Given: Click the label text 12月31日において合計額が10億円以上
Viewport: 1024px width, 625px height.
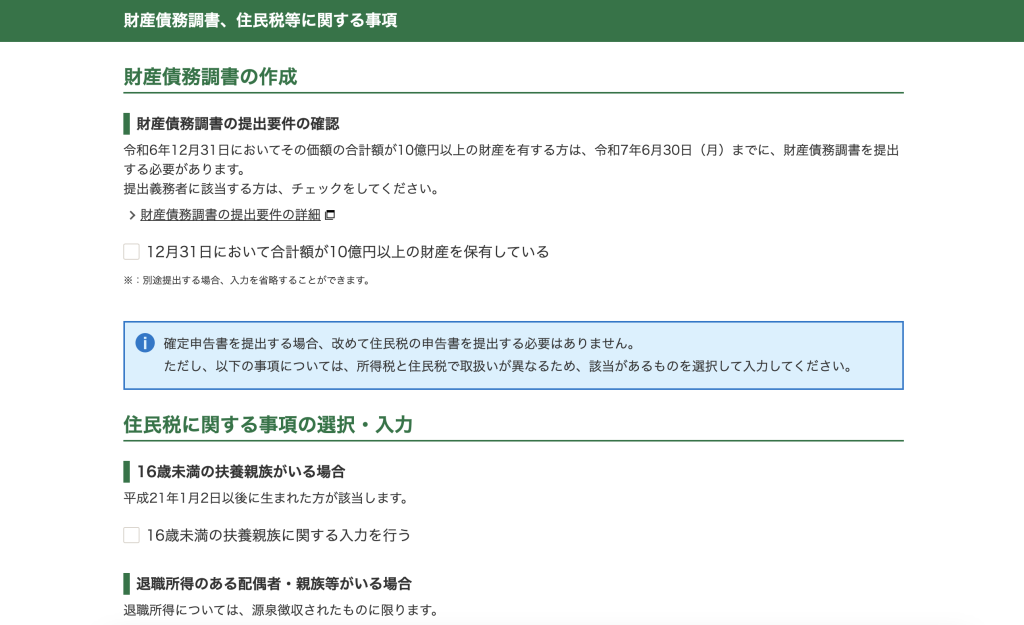Looking at the screenshot, I should [x=347, y=252].
